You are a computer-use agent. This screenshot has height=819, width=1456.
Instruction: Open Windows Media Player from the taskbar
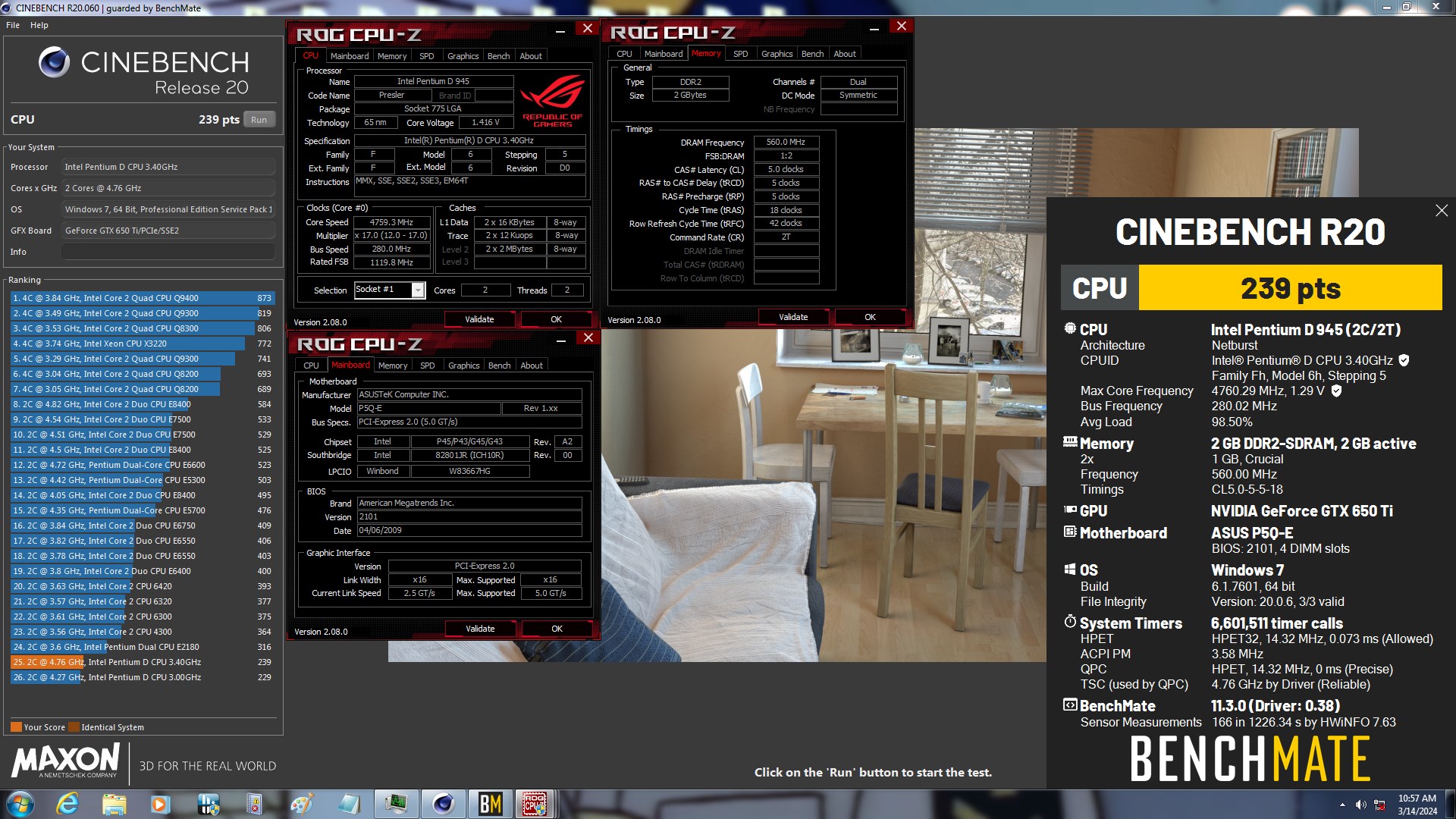pyautogui.click(x=160, y=804)
